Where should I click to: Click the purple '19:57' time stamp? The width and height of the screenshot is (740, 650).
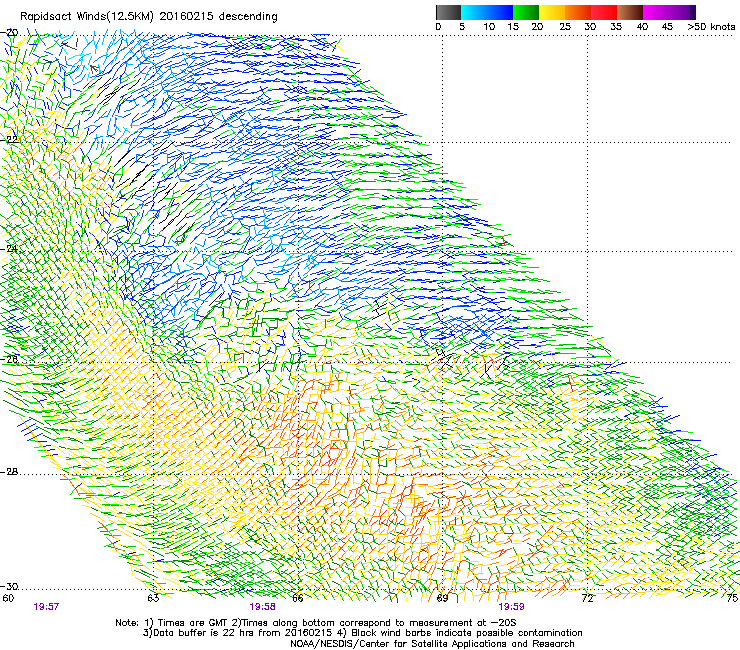coord(46,607)
